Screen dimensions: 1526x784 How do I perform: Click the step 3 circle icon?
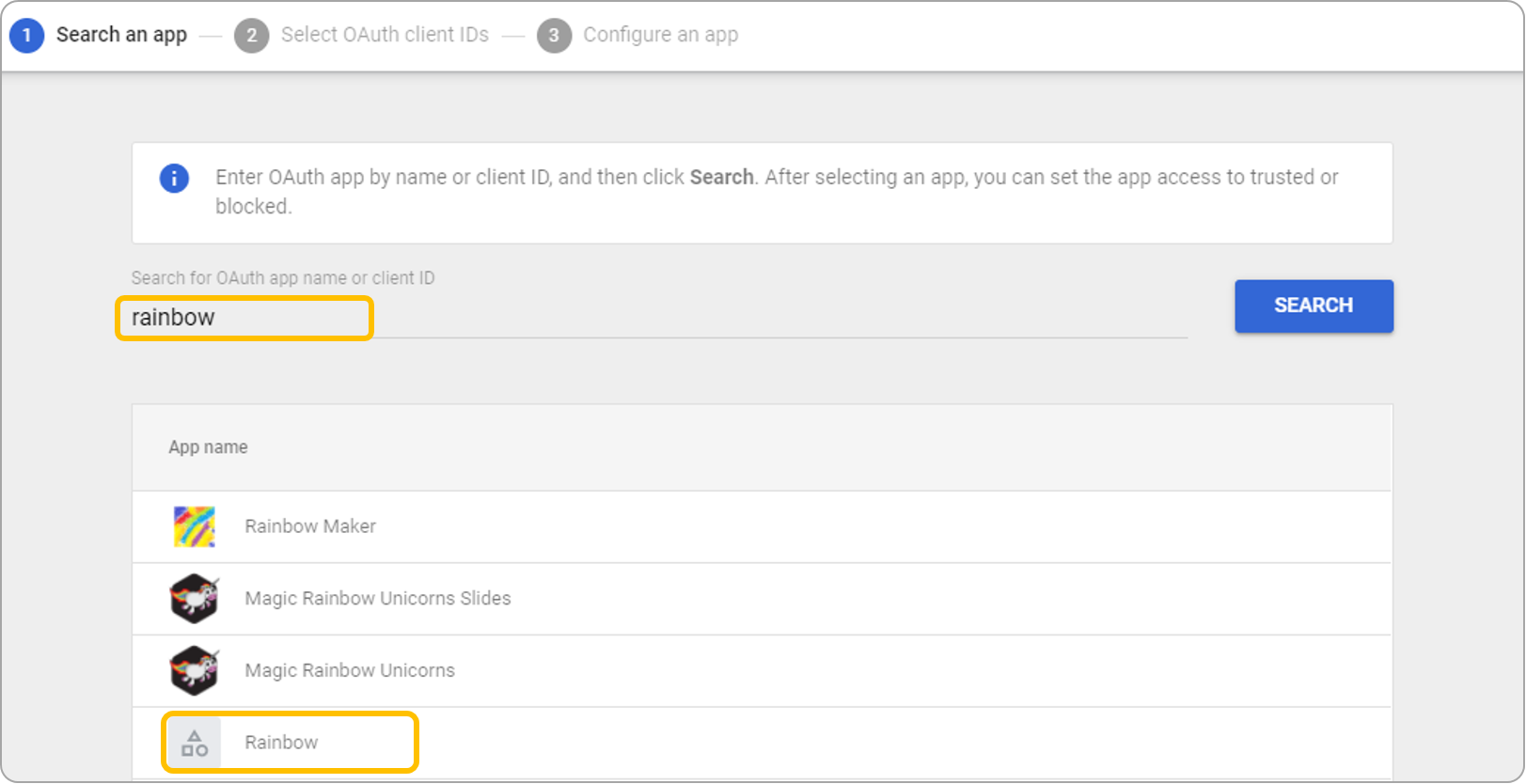click(x=554, y=35)
